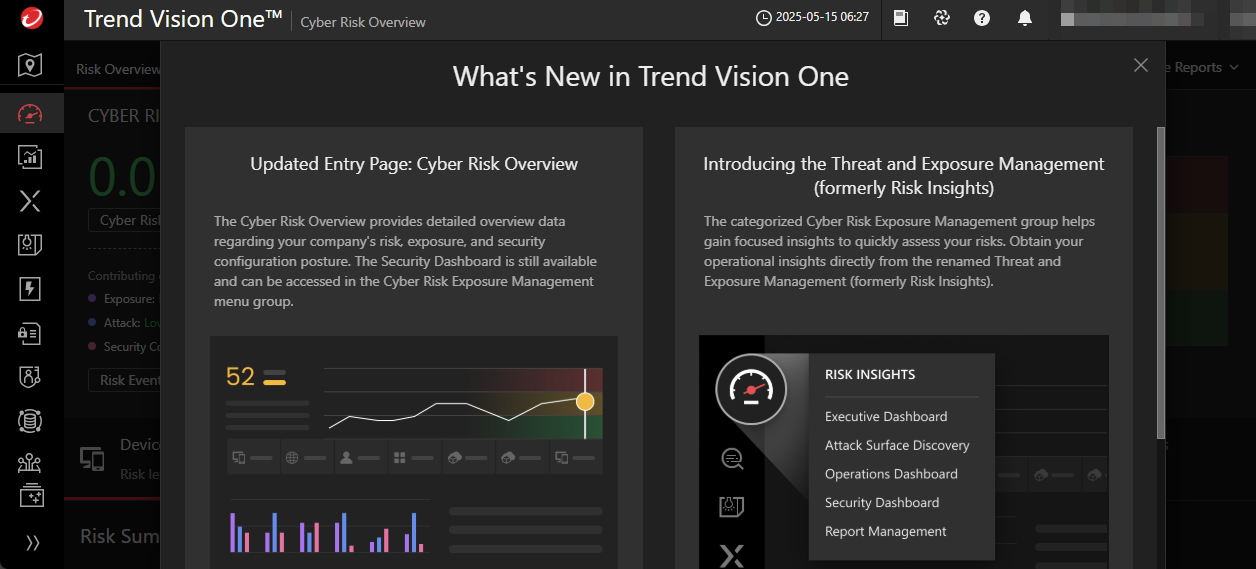Open the map pin sidebar icon
This screenshot has height=569, width=1256.
30,66
